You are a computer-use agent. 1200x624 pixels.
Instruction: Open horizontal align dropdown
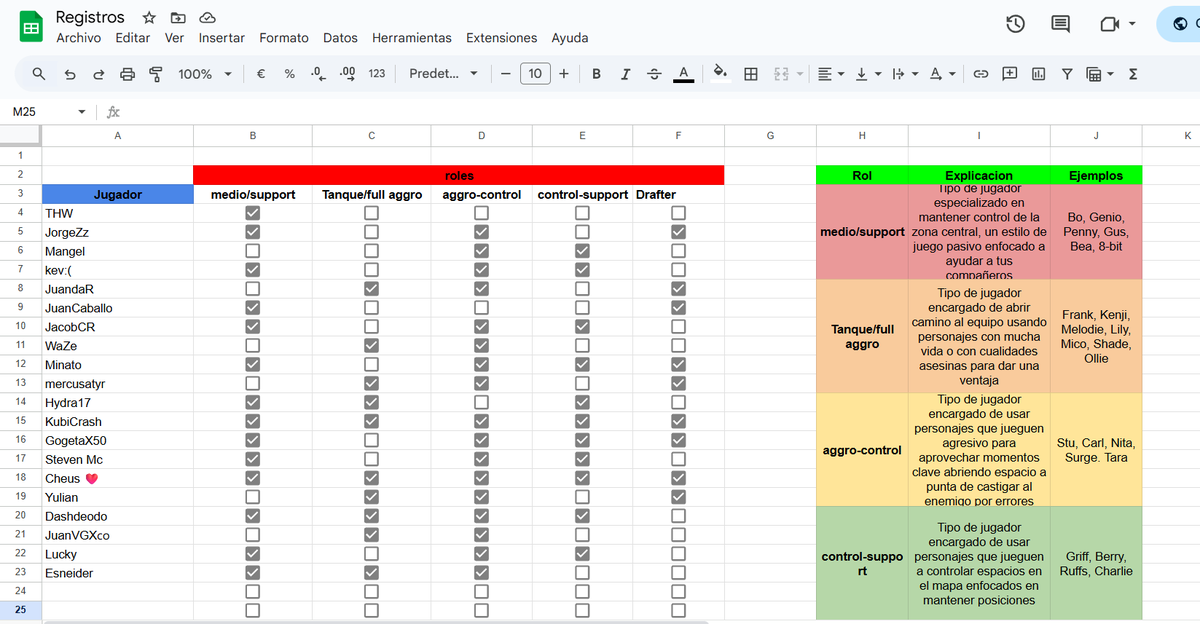pyautogui.click(x=829, y=74)
